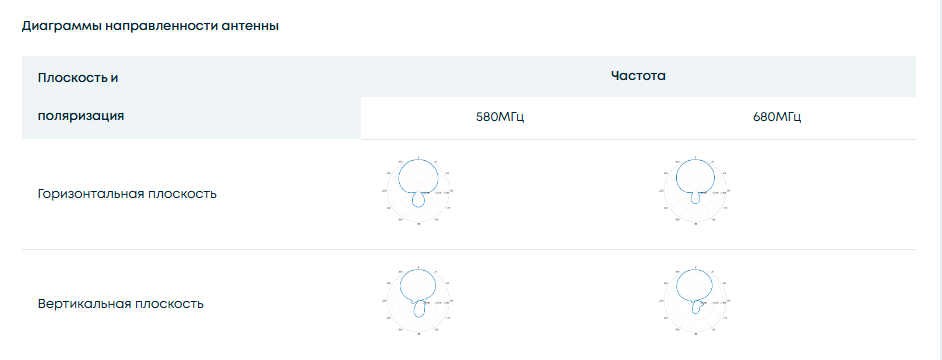Screen dimensions: 942x360
Task: Open the 580МГц vertical plane radiation diagram
Action: pyautogui.click(x=418, y=300)
